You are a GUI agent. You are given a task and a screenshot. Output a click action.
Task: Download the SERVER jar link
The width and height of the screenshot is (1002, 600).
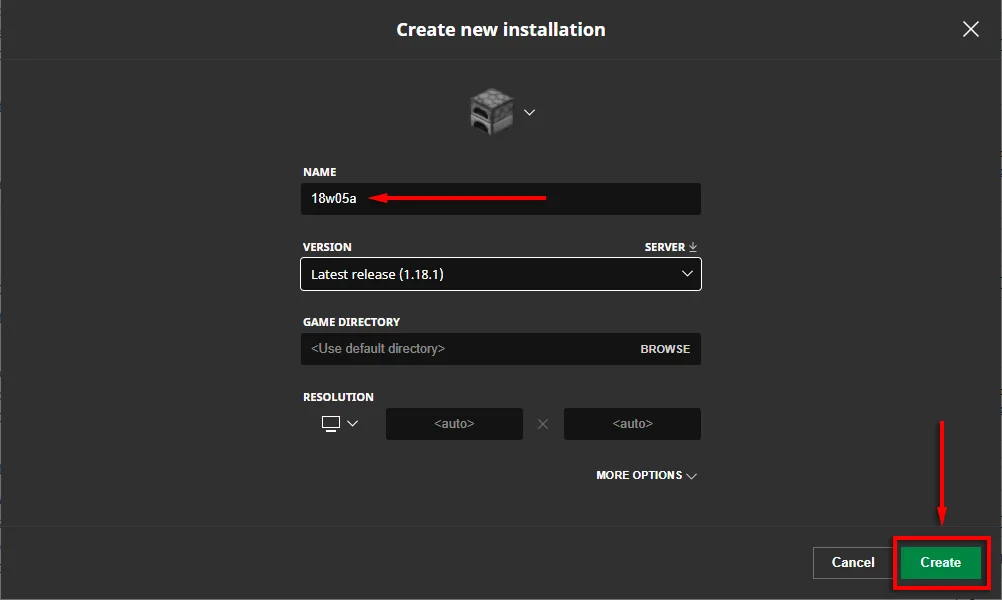(x=670, y=247)
